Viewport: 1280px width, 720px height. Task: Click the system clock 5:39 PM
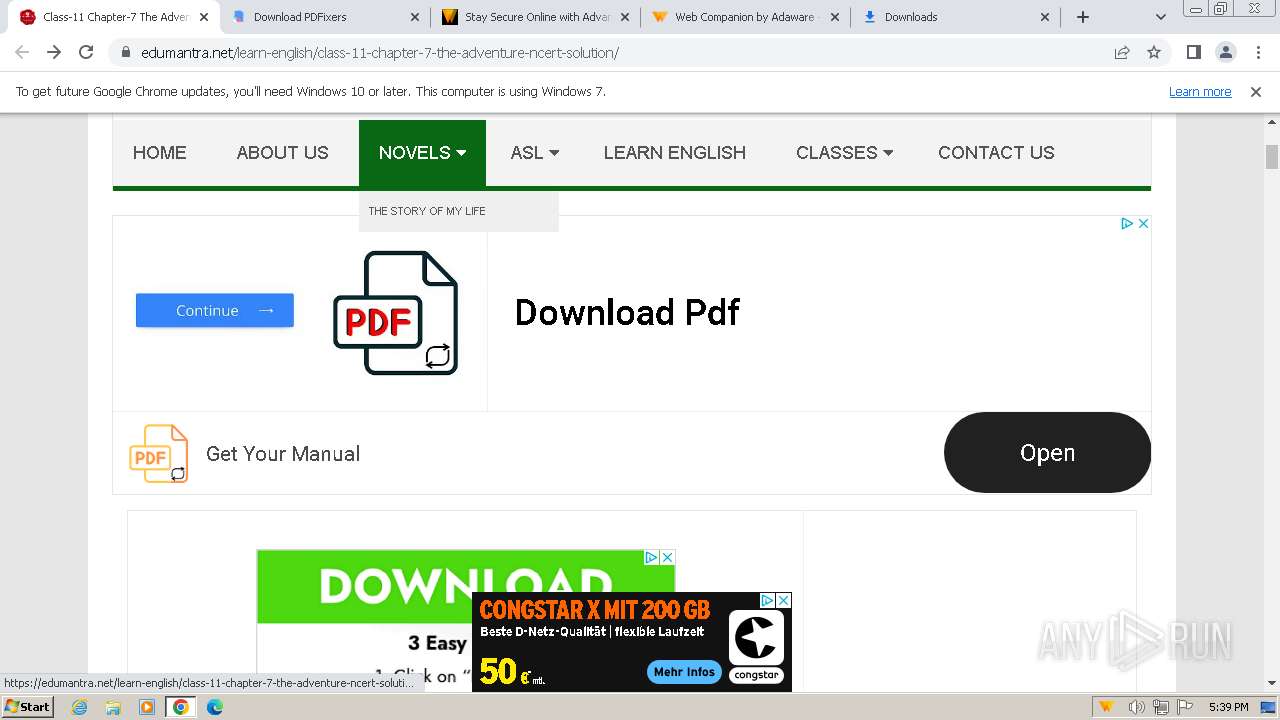1228,707
